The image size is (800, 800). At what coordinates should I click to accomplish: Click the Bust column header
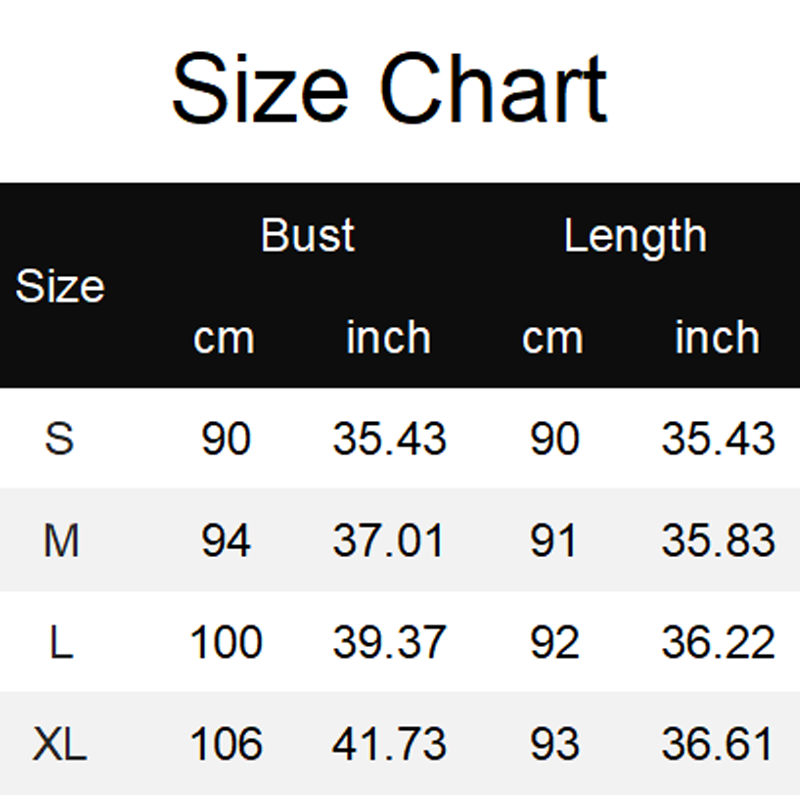point(307,236)
